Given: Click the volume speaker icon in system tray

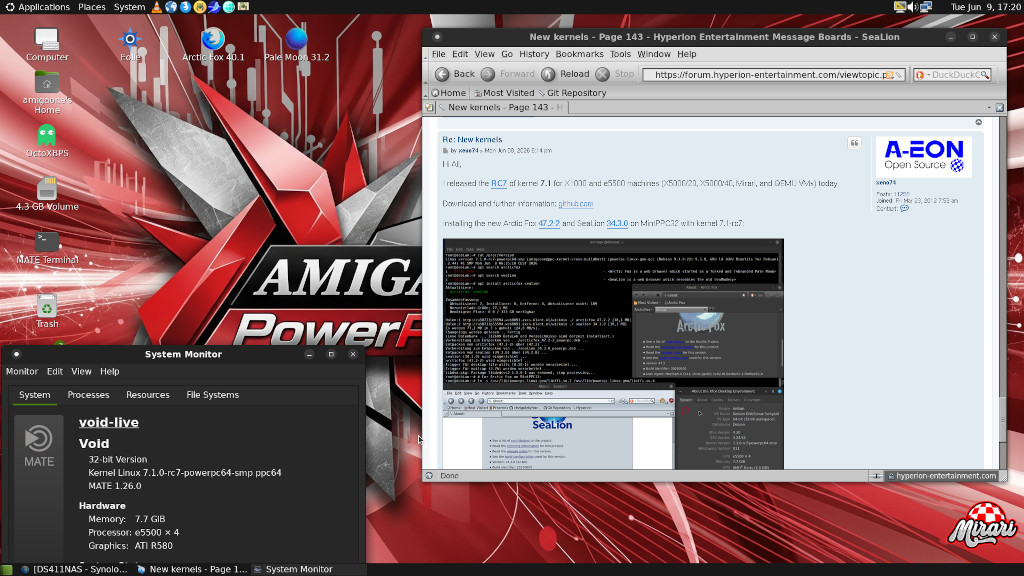Looking at the screenshot, I should tap(913, 7).
